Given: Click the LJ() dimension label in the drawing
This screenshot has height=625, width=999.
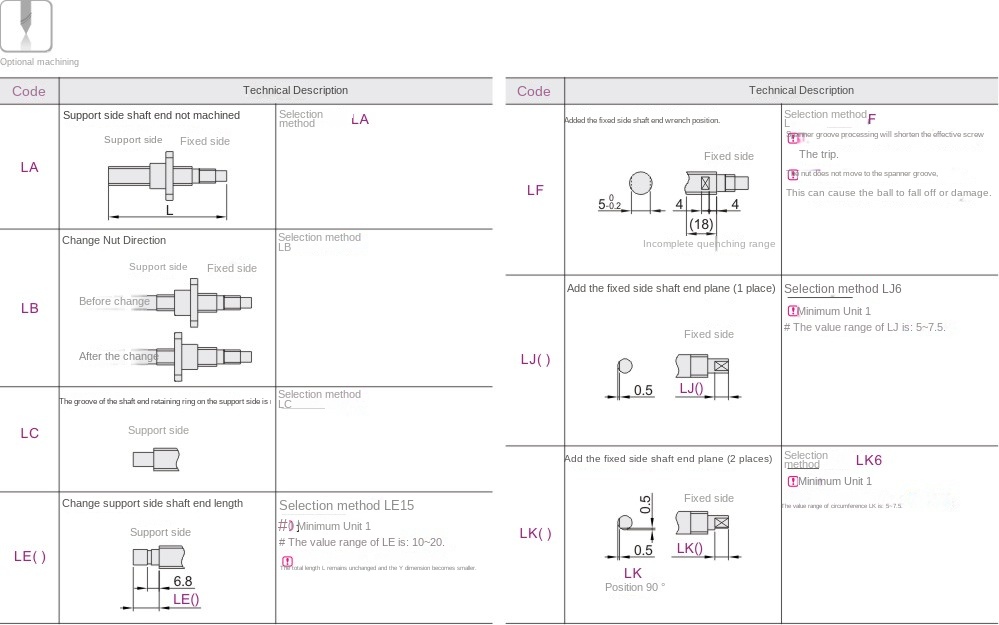Looking at the screenshot, I should coord(691,389).
